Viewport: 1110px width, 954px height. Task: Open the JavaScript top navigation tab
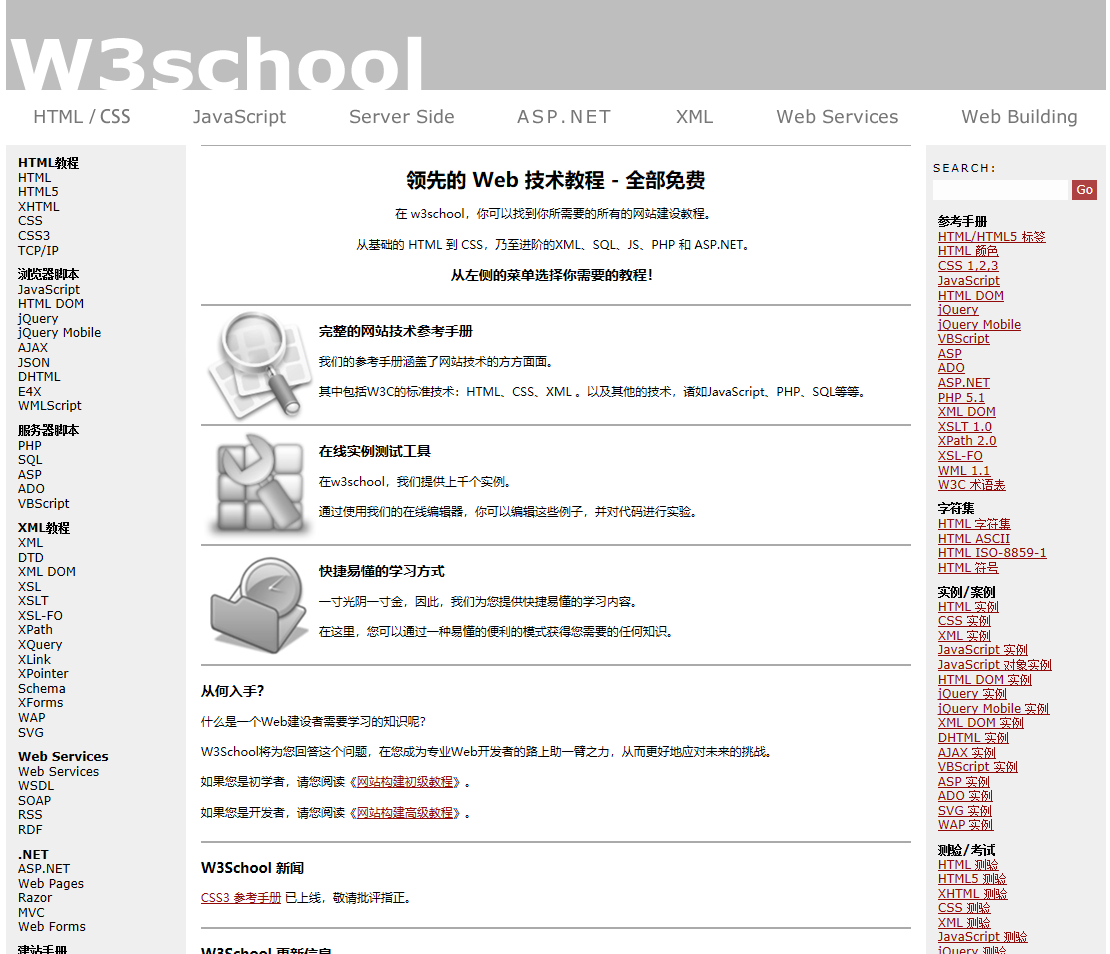(x=239, y=117)
